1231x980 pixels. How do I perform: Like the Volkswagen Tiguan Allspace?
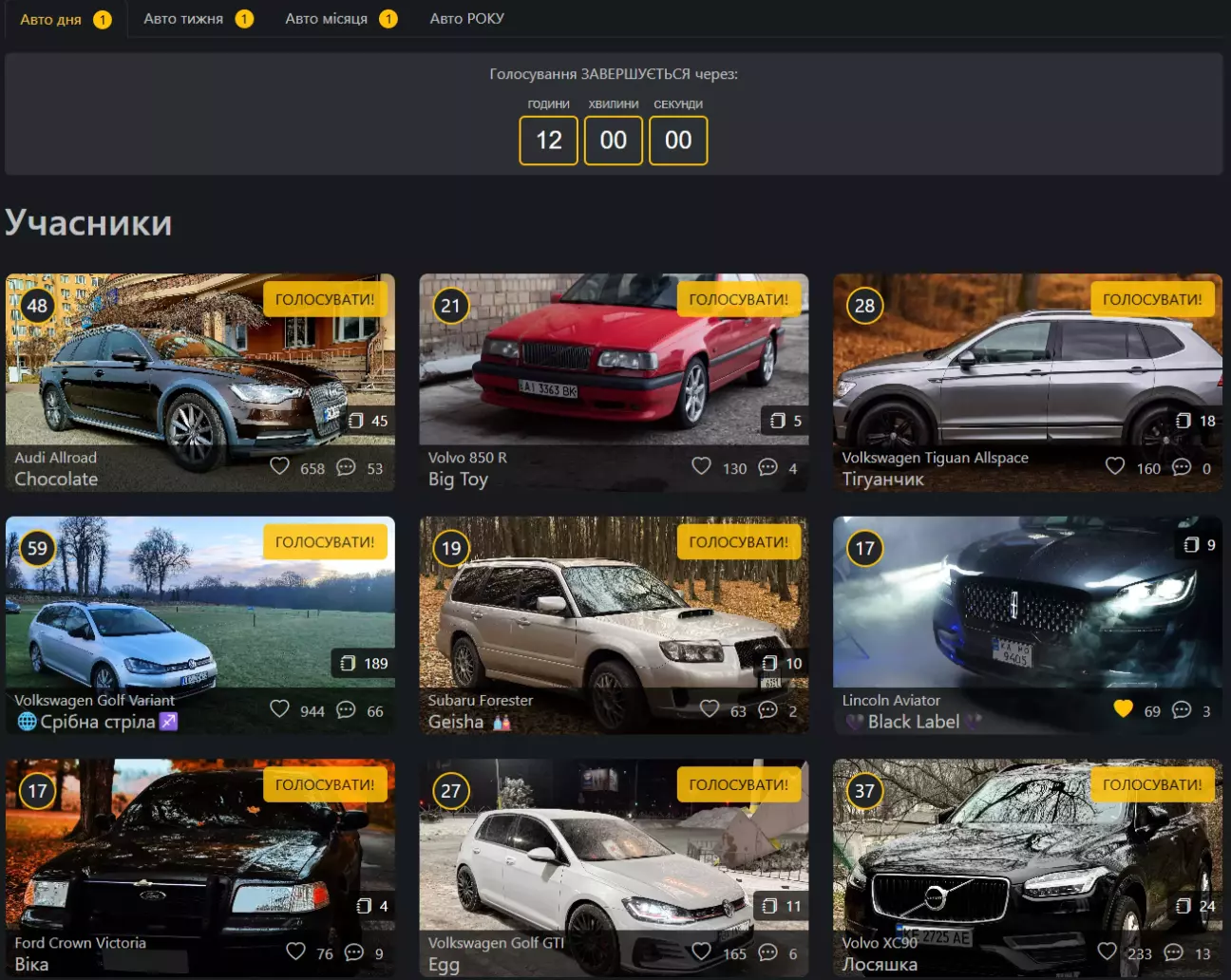pos(1115,466)
